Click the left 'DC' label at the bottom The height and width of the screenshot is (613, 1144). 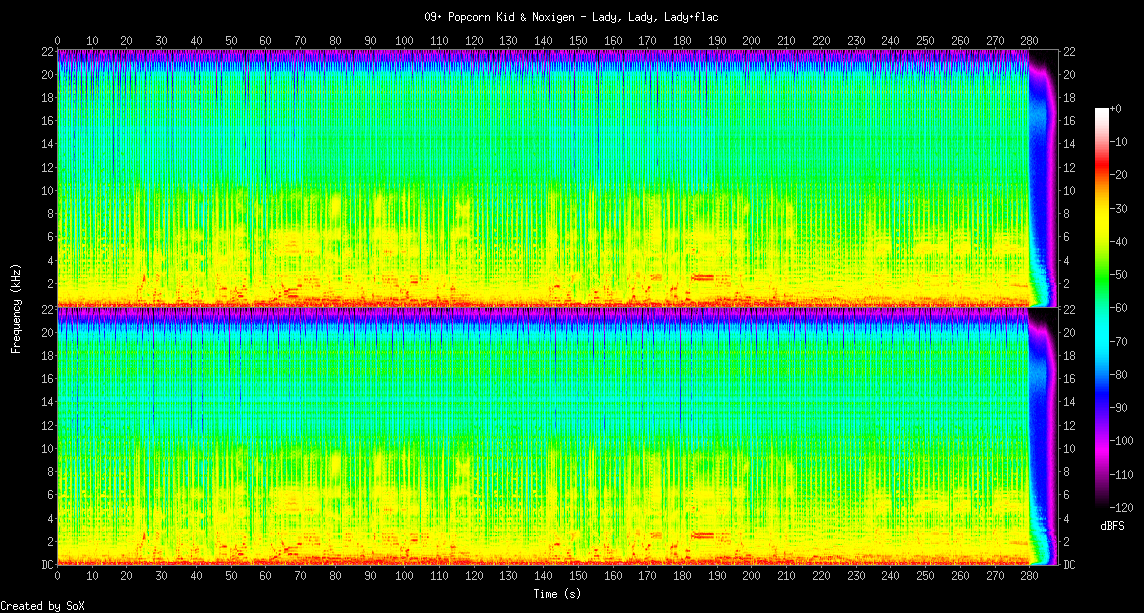tap(46, 565)
